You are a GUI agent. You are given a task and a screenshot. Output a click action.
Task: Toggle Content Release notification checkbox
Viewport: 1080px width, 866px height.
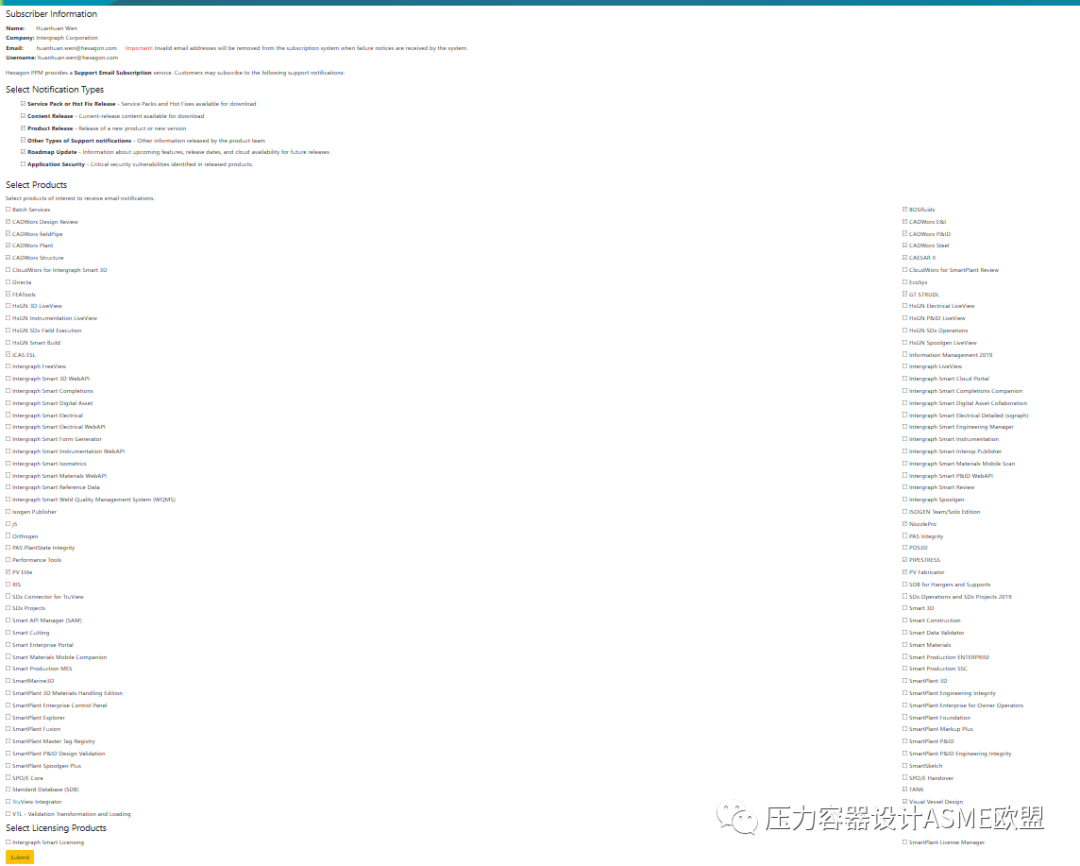click(x=23, y=116)
